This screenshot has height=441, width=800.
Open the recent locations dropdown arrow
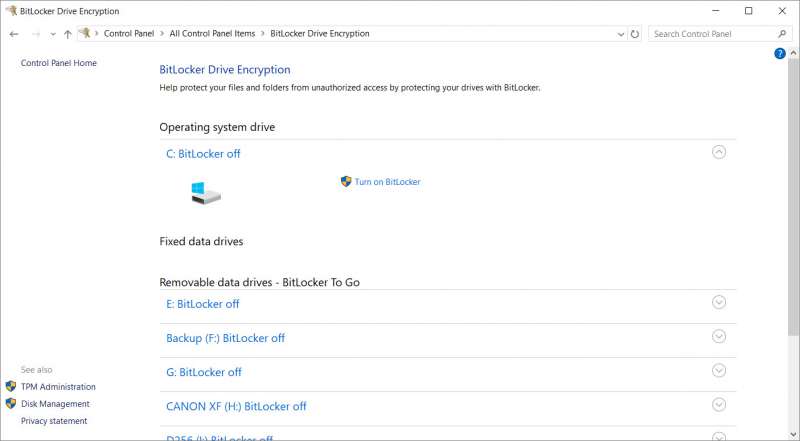pos(53,34)
